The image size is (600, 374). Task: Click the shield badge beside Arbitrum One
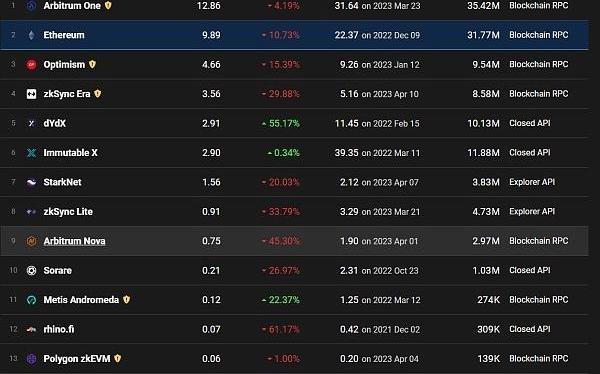108,5
